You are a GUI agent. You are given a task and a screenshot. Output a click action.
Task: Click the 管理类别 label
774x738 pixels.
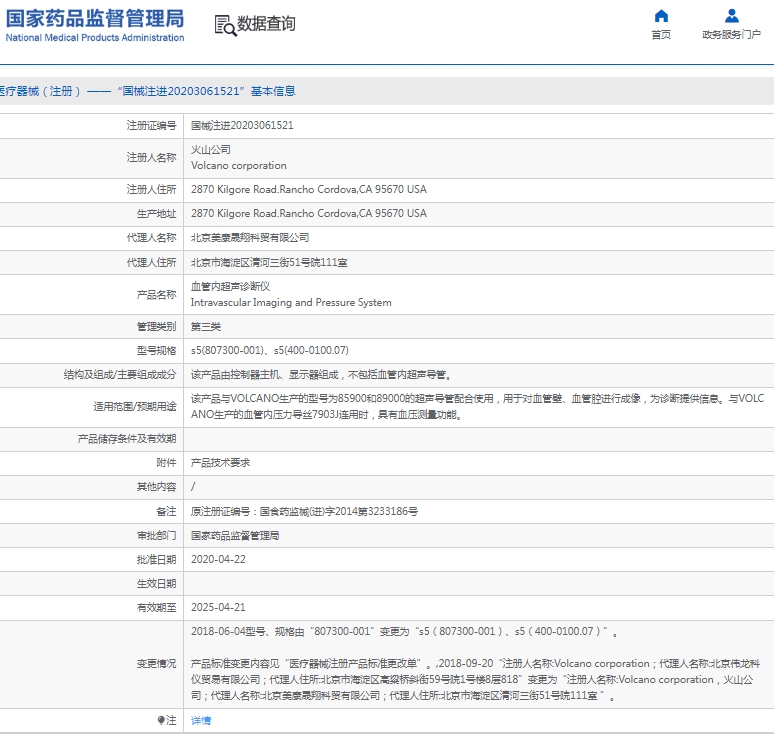point(156,326)
